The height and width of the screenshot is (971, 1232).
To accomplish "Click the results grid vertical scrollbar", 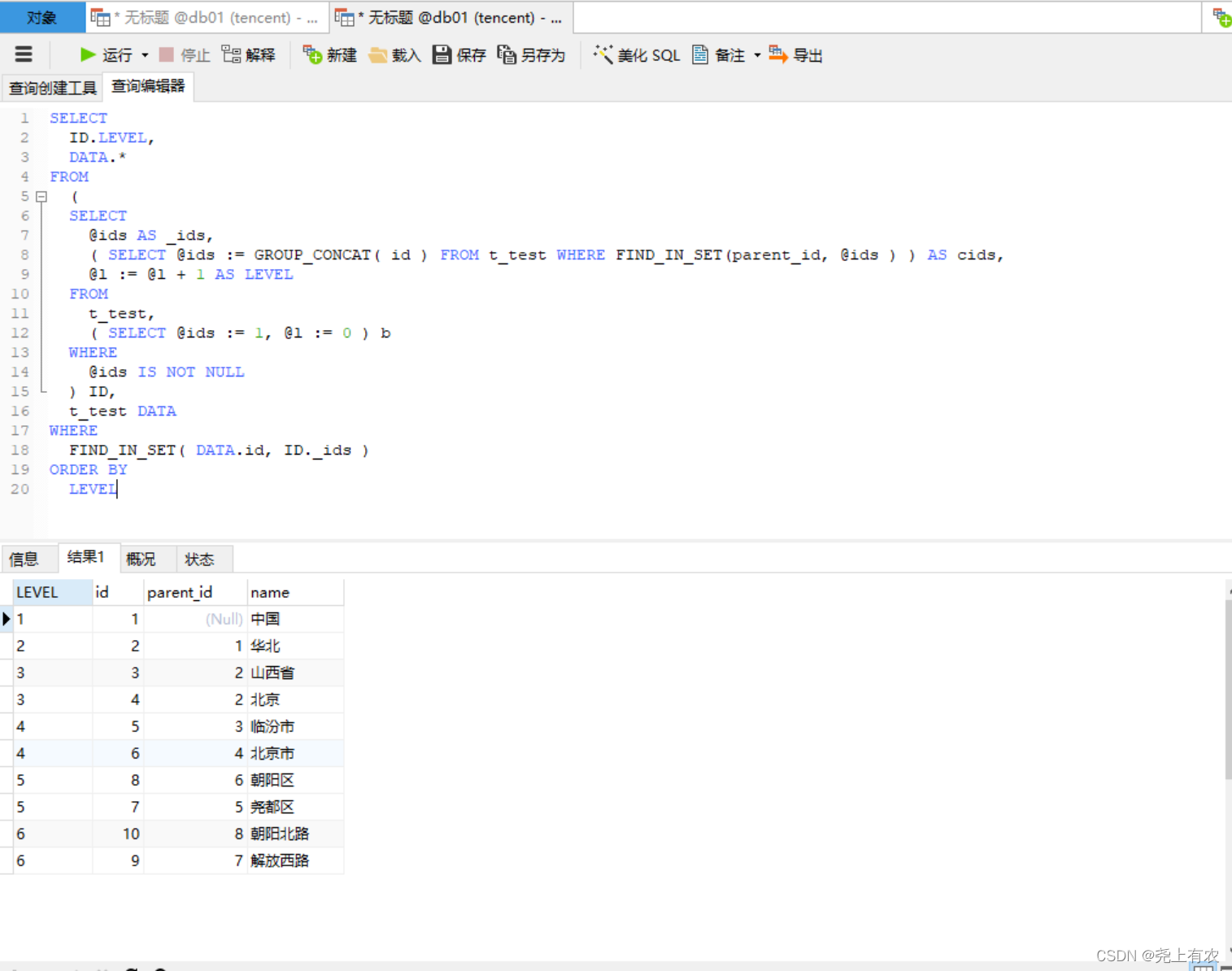I will [x=1227, y=691].
